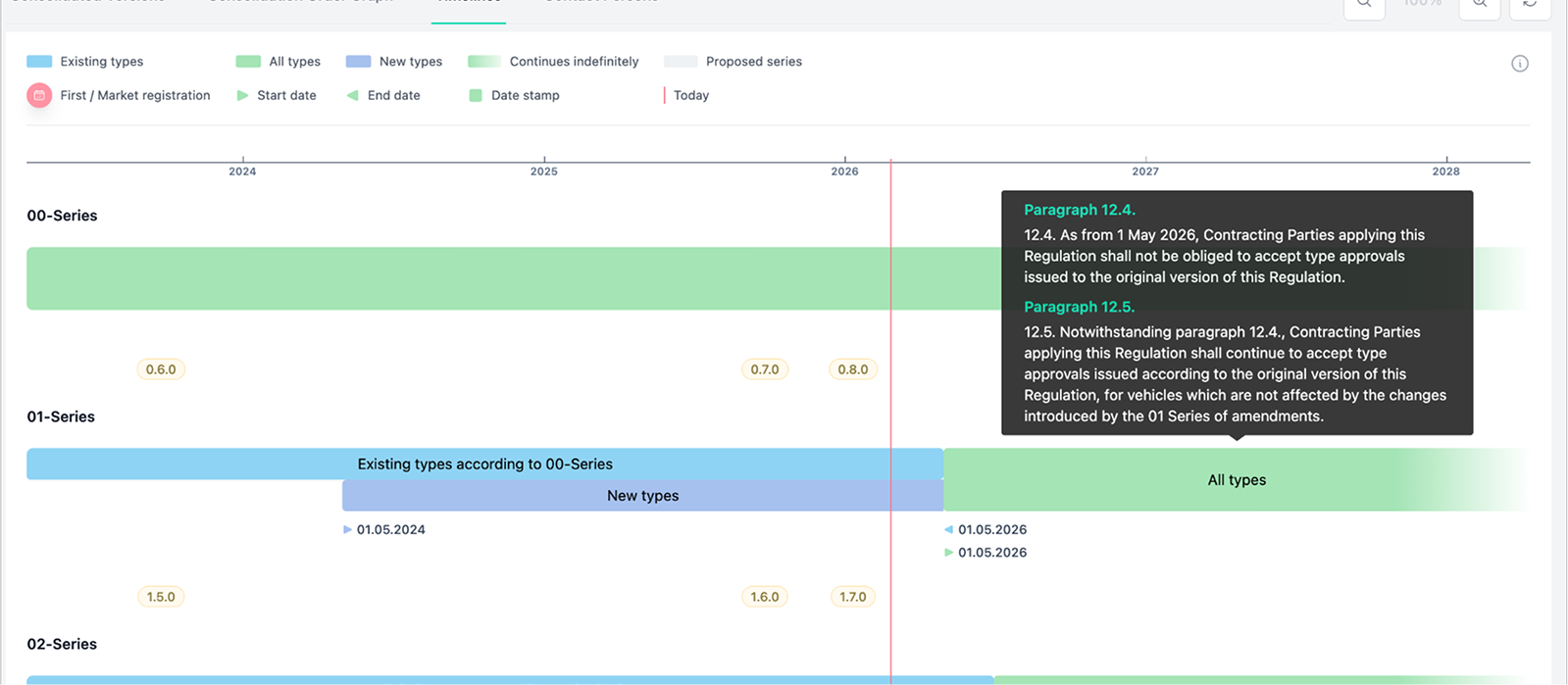Open version badge 1.7.0
The image size is (1568, 685).
click(853, 597)
